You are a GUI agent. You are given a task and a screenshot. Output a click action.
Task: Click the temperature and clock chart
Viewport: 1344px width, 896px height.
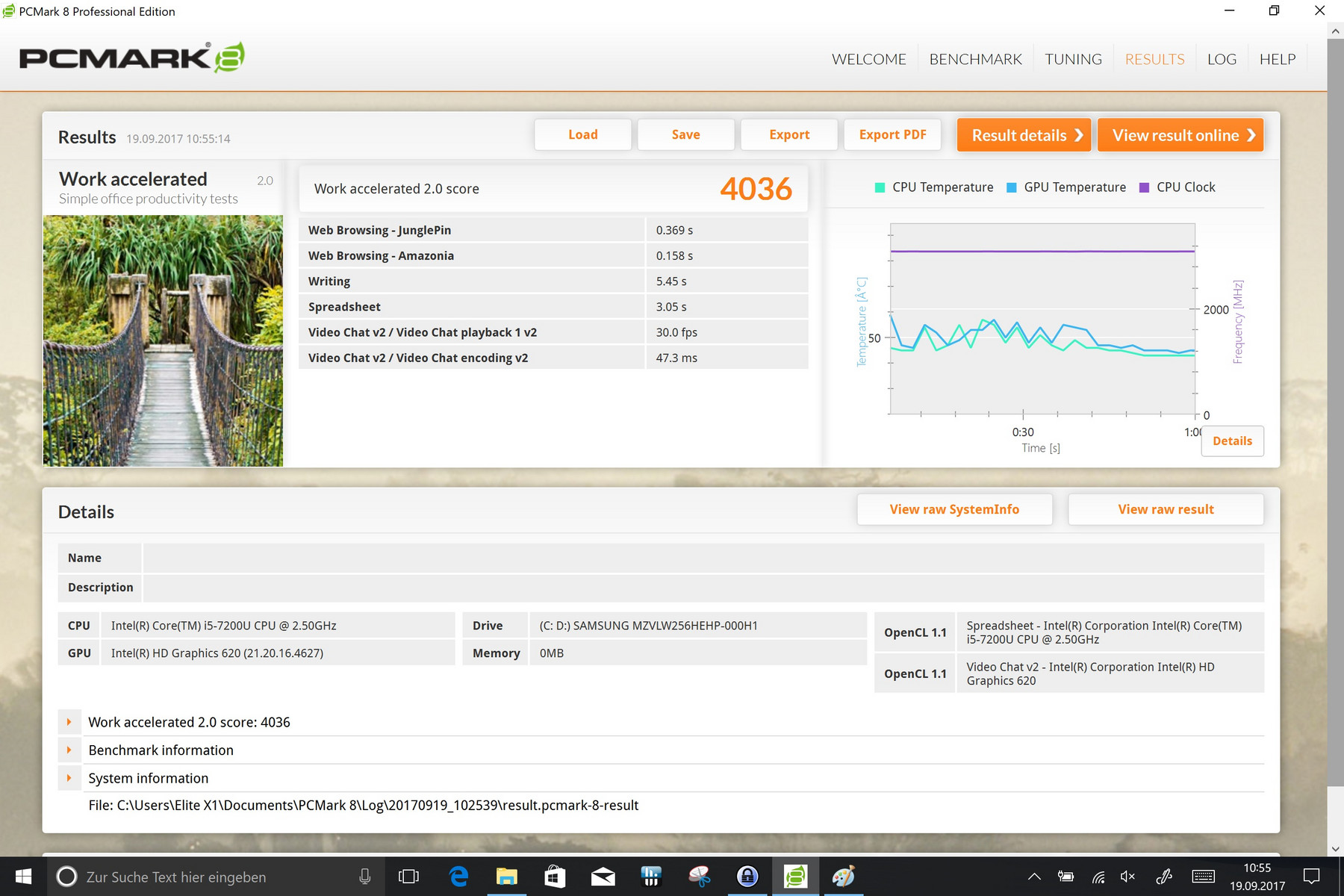(x=1042, y=319)
